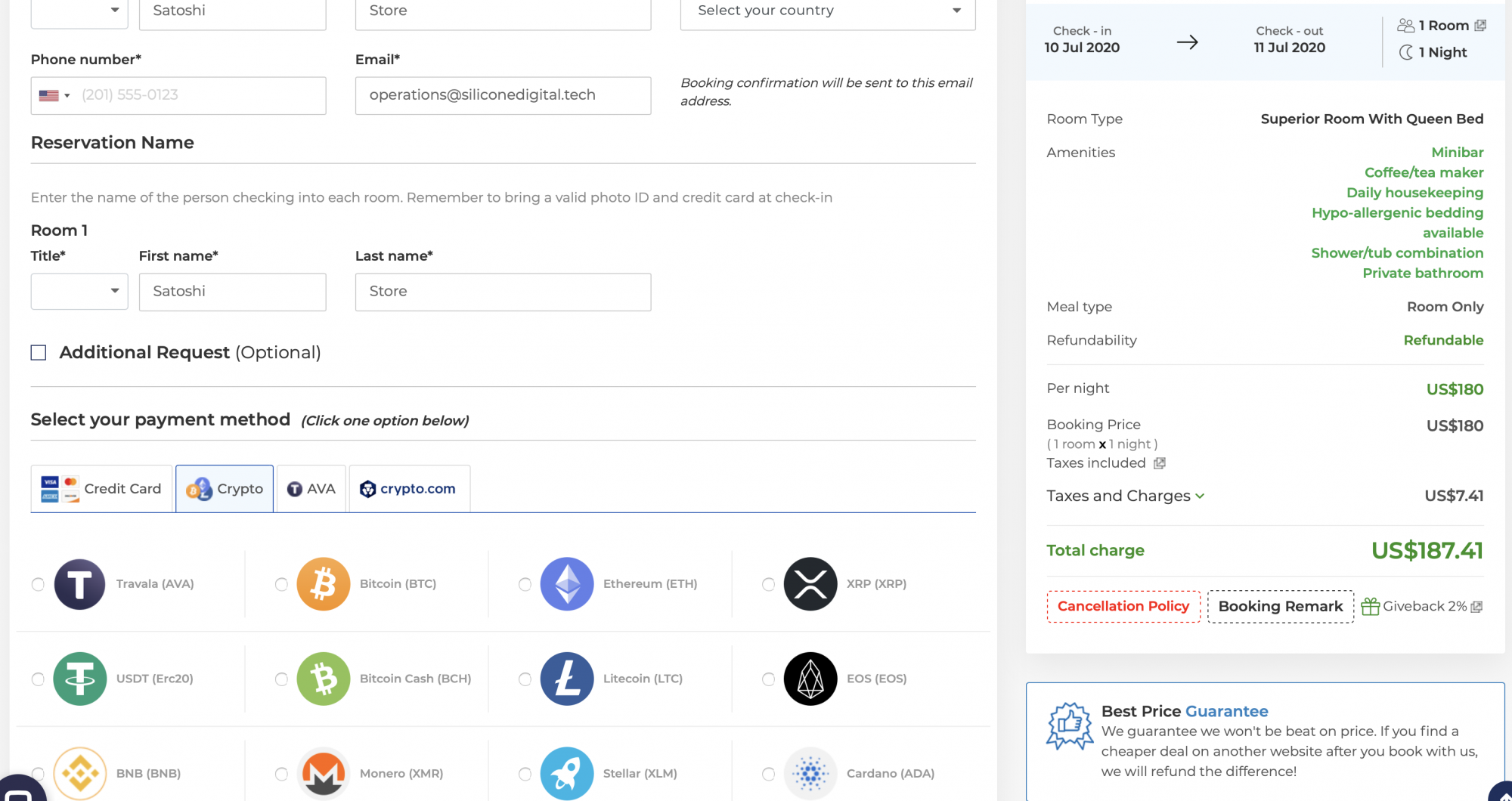Switch to the crypto.com payment tab

point(410,489)
